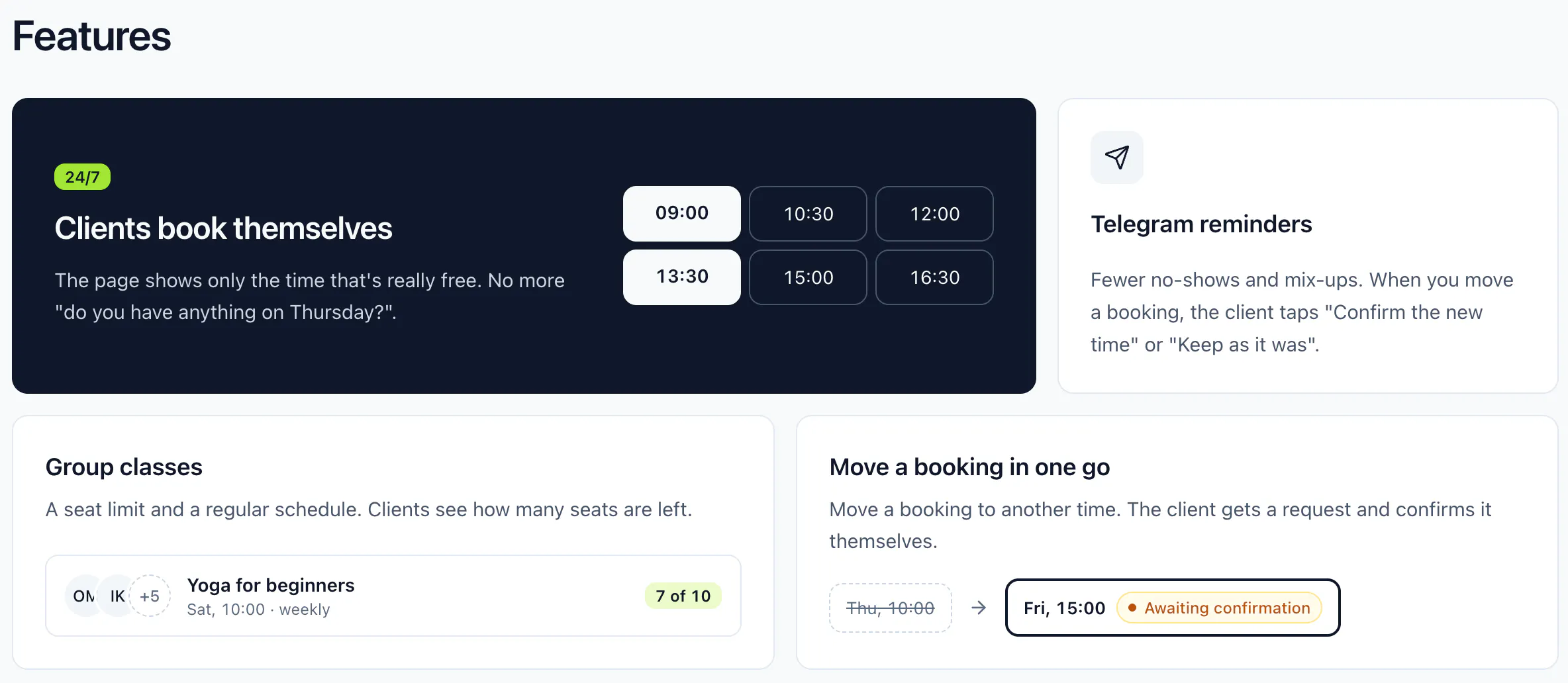Image resolution: width=1568 pixels, height=683 pixels.
Task: Click the Telegram paper plane icon
Action: tap(1116, 158)
